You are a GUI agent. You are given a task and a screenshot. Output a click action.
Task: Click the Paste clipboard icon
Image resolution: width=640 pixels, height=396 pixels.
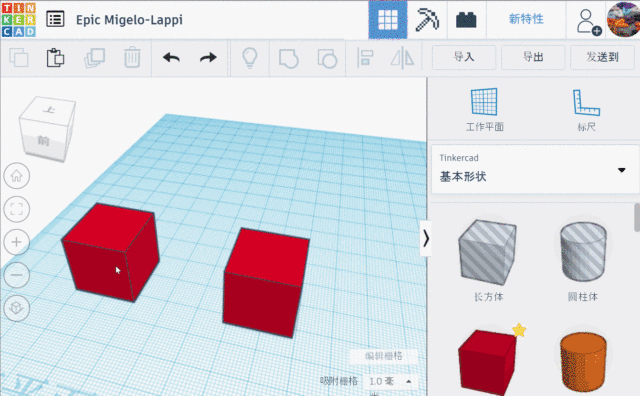[56, 58]
